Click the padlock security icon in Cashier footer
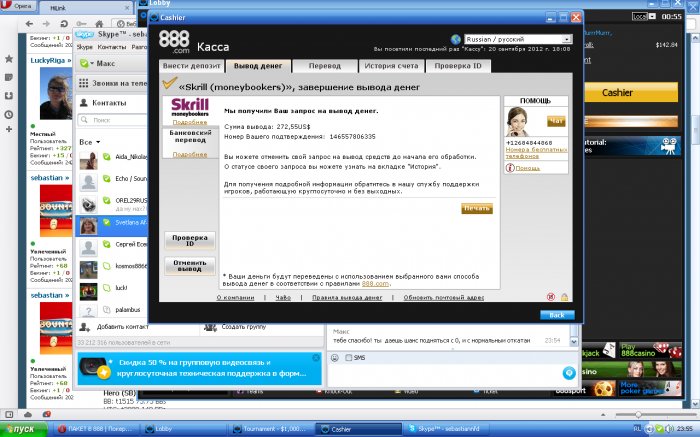 pos(564,297)
